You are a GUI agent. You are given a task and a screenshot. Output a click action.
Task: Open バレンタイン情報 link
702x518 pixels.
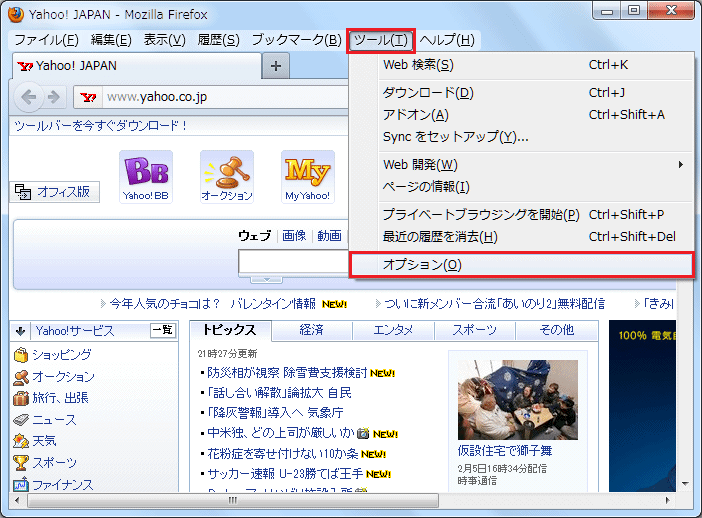[273, 304]
